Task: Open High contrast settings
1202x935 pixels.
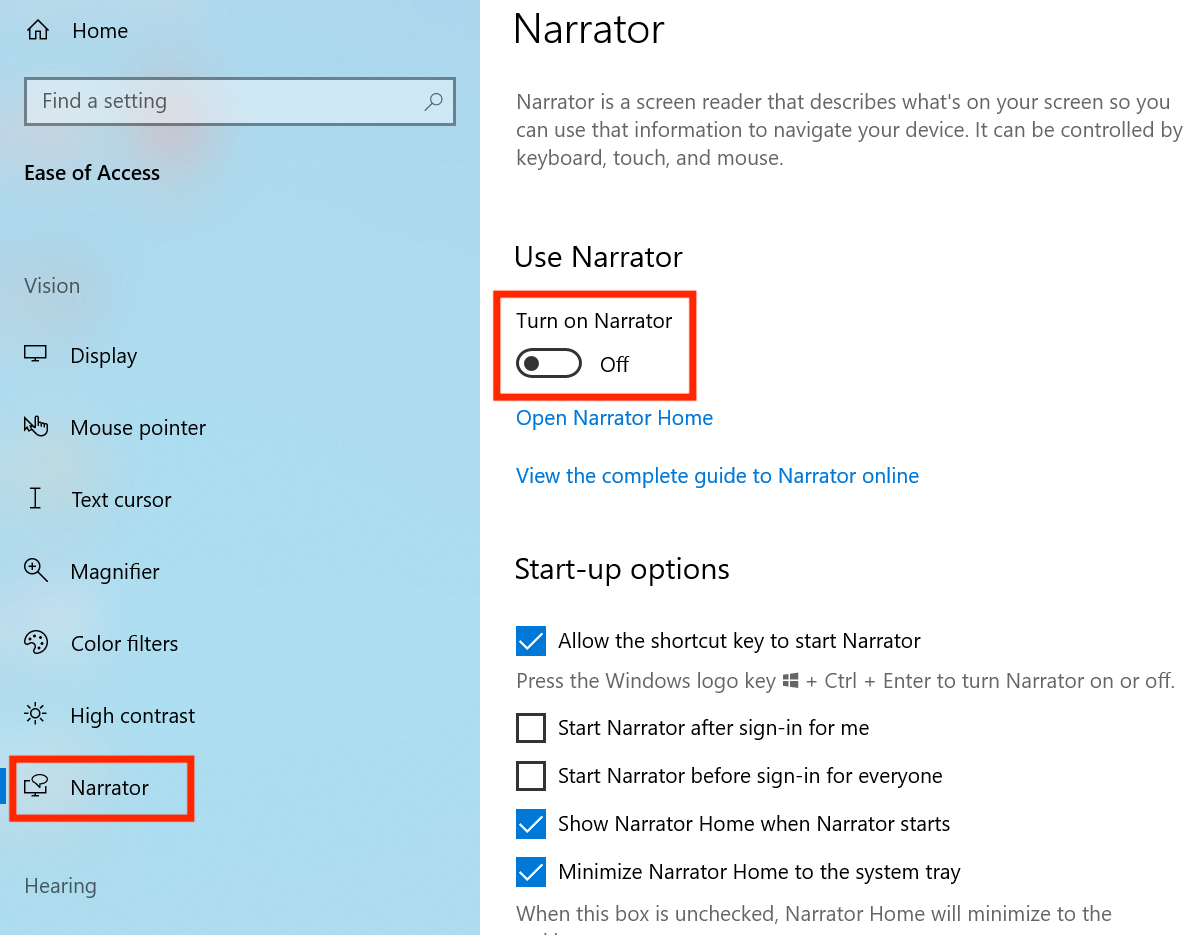Action: coord(133,716)
